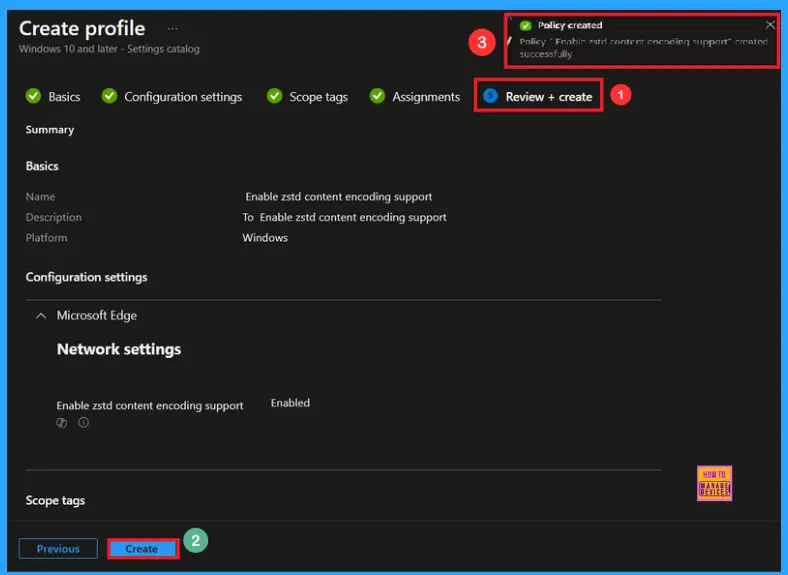Click the check icon beside Scope tags

coord(274,95)
